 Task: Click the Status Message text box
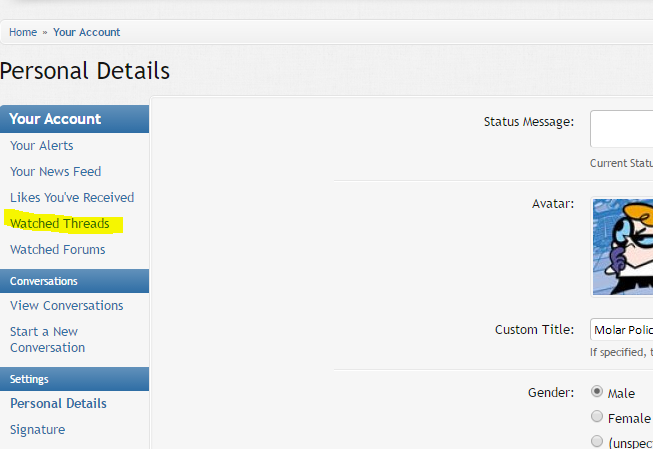[x=622, y=129]
